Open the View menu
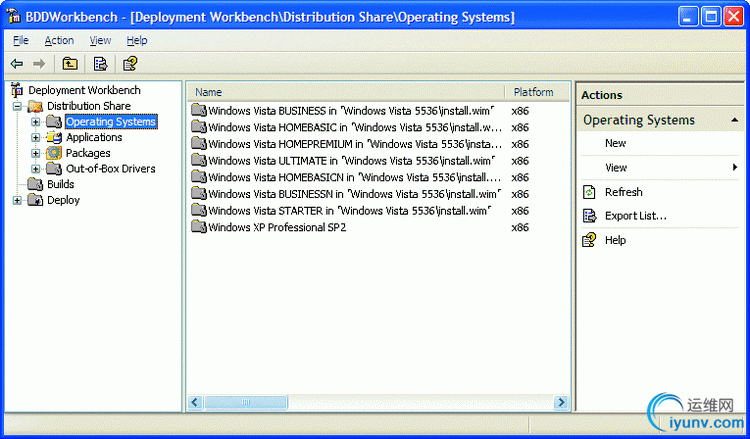This screenshot has height=439, width=750. pos(100,41)
